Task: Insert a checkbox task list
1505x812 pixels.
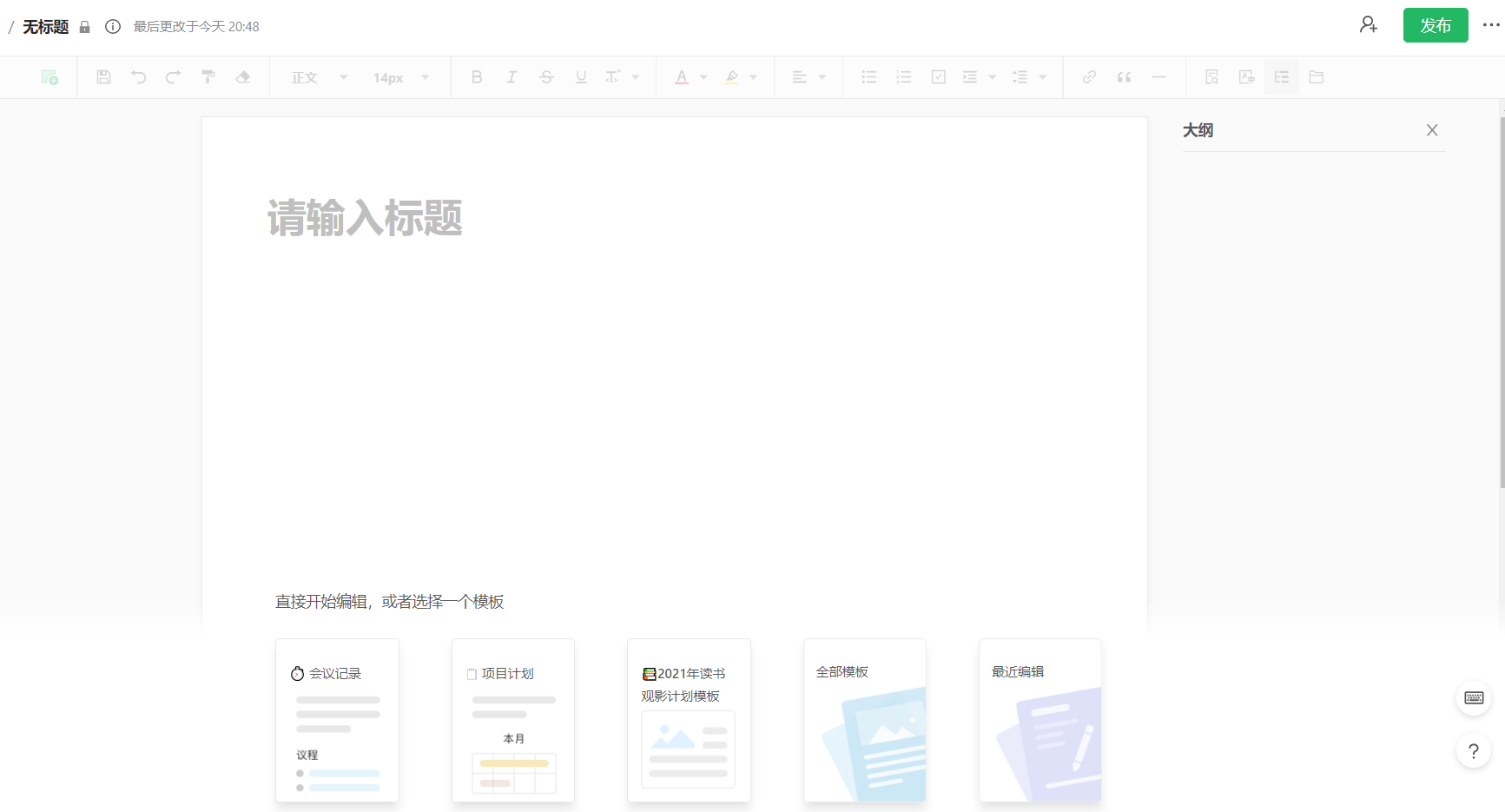Action: [x=939, y=77]
